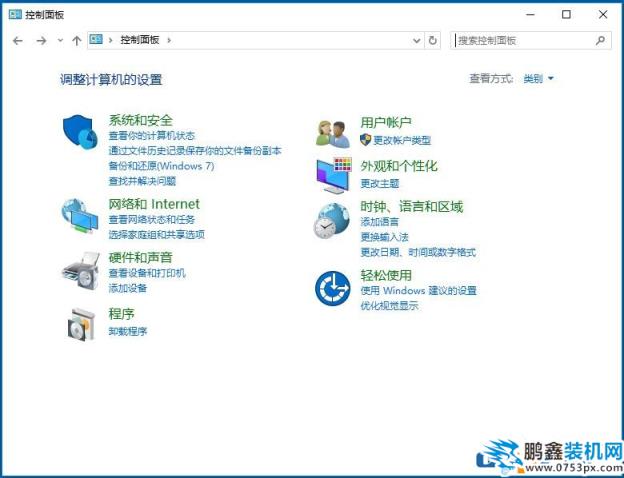Expand the address bar history dropdown
The width and height of the screenshot is (624, 478).
pos(417,40)
